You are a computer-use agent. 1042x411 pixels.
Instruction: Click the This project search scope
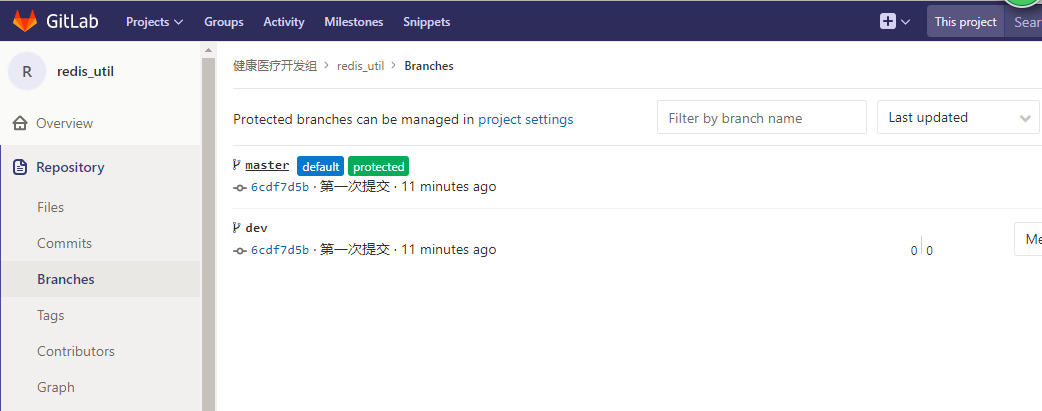[966, 22]
